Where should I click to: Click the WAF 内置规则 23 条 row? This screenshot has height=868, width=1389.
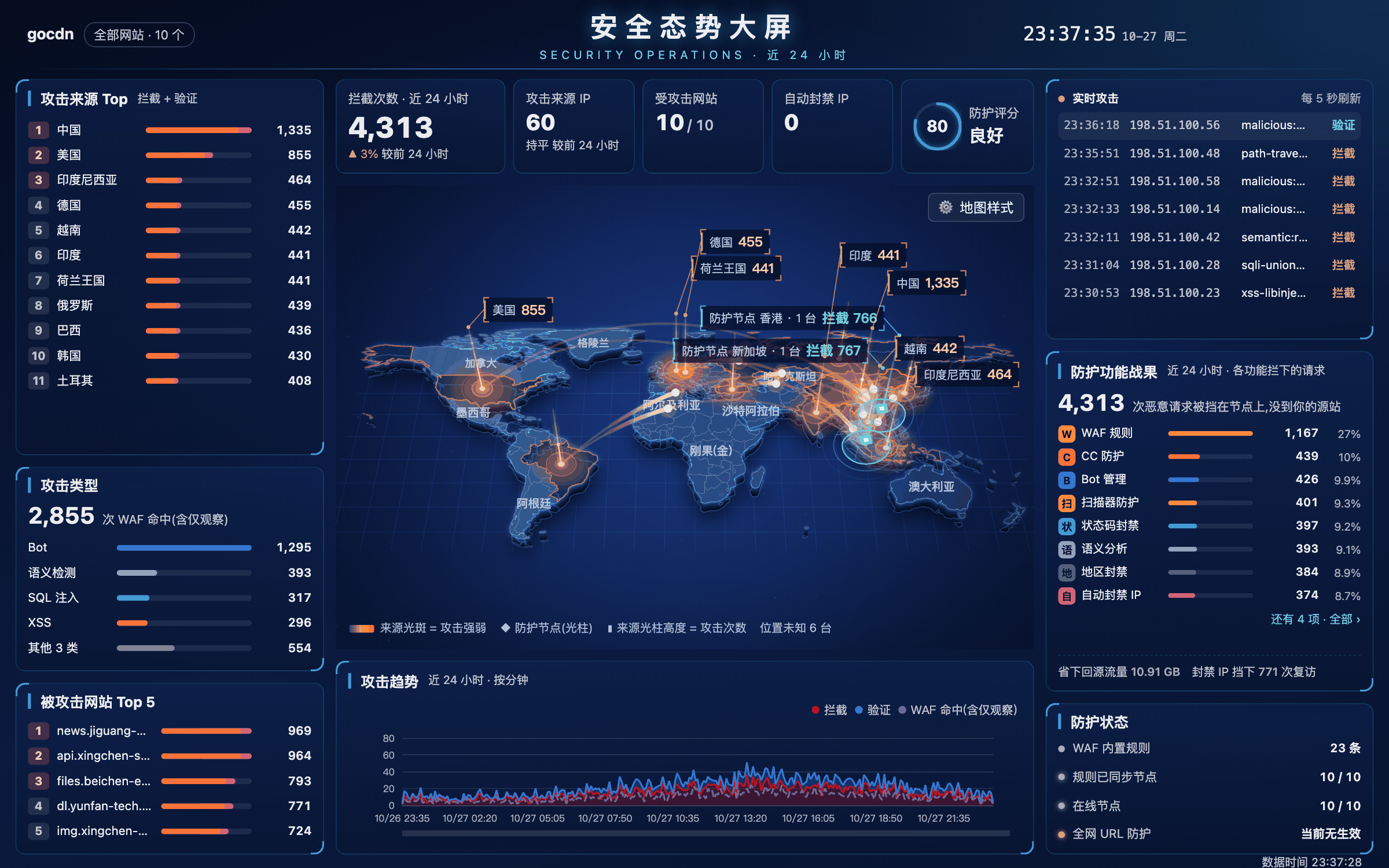[1209, 748]
